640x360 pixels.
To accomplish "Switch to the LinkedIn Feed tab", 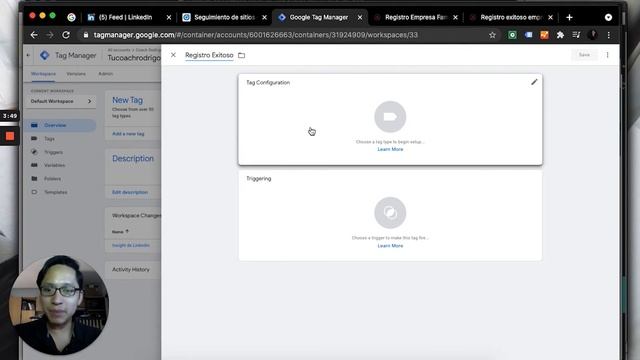I will coord(124,17).
